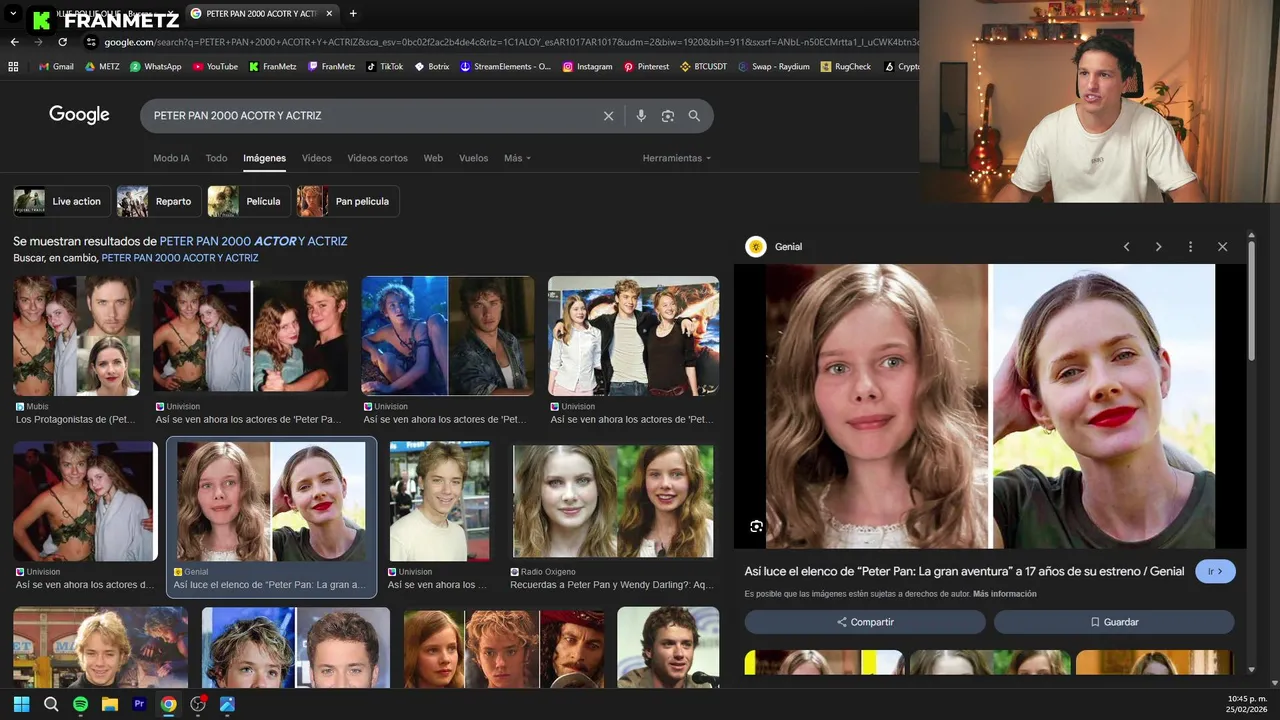The width and height of the screenshot is (1280, 720).
Task: Open the large preview image
Action: [990, 406]
